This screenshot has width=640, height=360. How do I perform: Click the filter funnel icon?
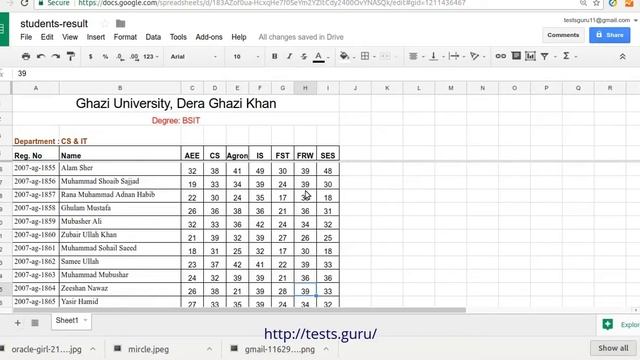[x=544, y=56]
